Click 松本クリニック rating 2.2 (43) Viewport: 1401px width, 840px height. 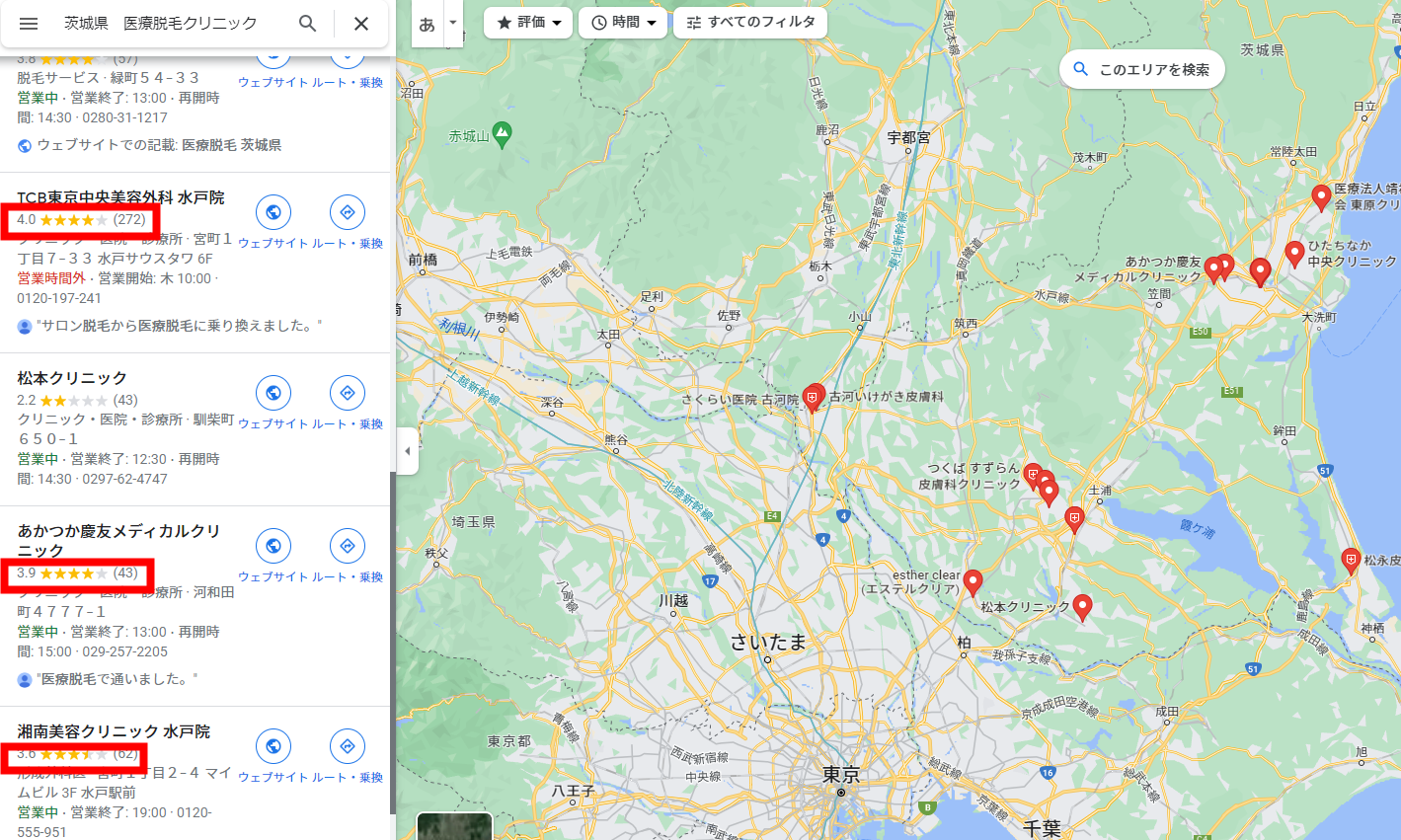pyautogui.click(x=77, y=400)
